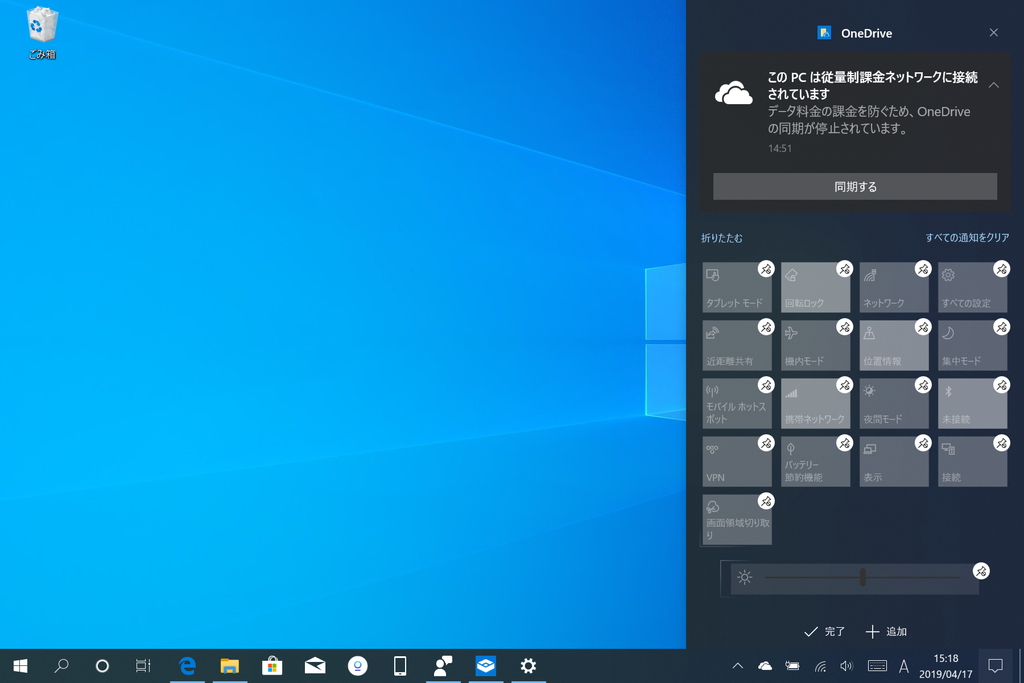Click the 近距離共有 tile
Viewport: 1024px width, 683px height.
pos(737,345)
